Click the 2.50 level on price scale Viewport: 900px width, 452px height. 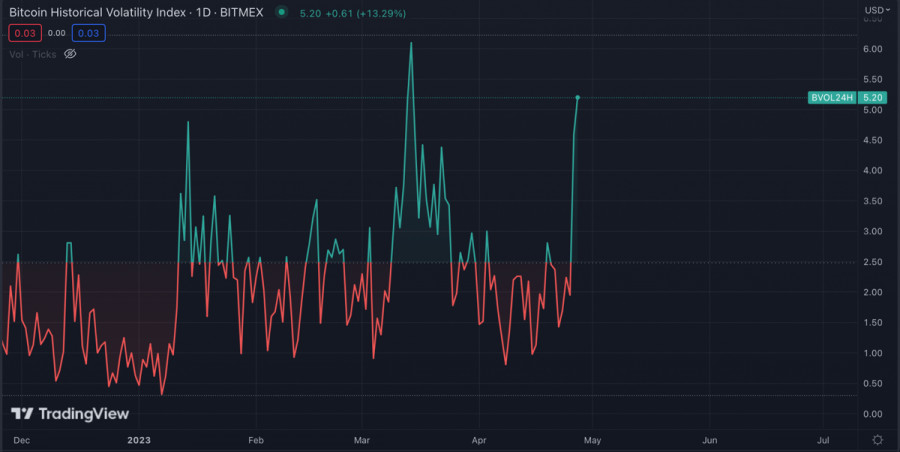[x=872, y=262]
